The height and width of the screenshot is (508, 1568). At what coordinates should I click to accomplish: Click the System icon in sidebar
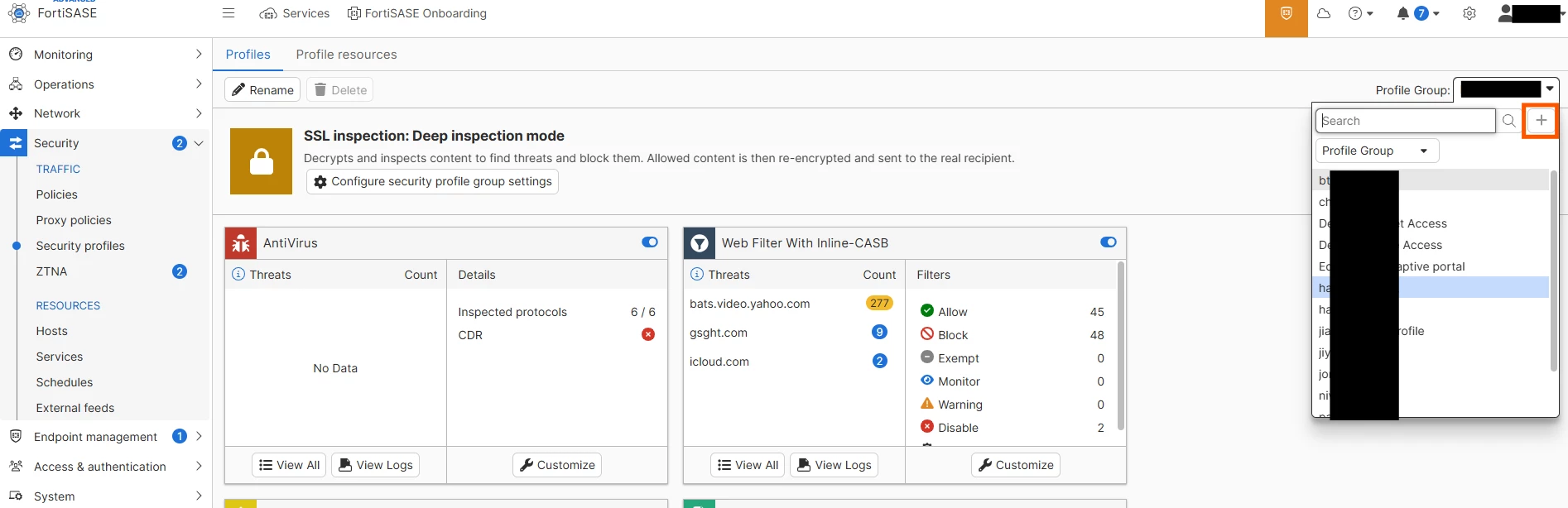point(16,496)
